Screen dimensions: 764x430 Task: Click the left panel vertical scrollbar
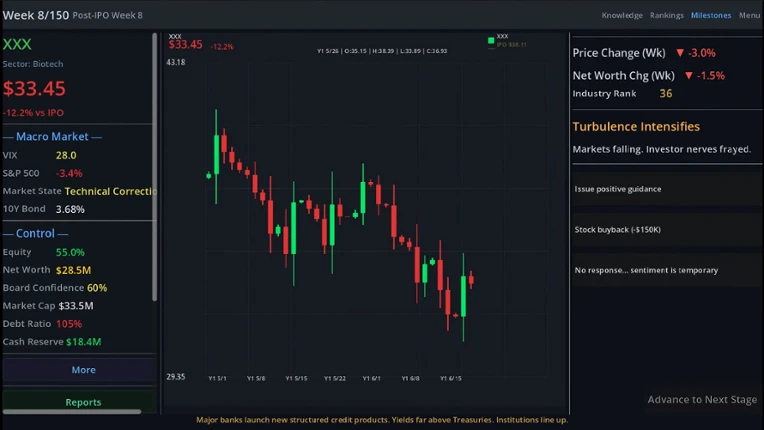pos(154,167)
